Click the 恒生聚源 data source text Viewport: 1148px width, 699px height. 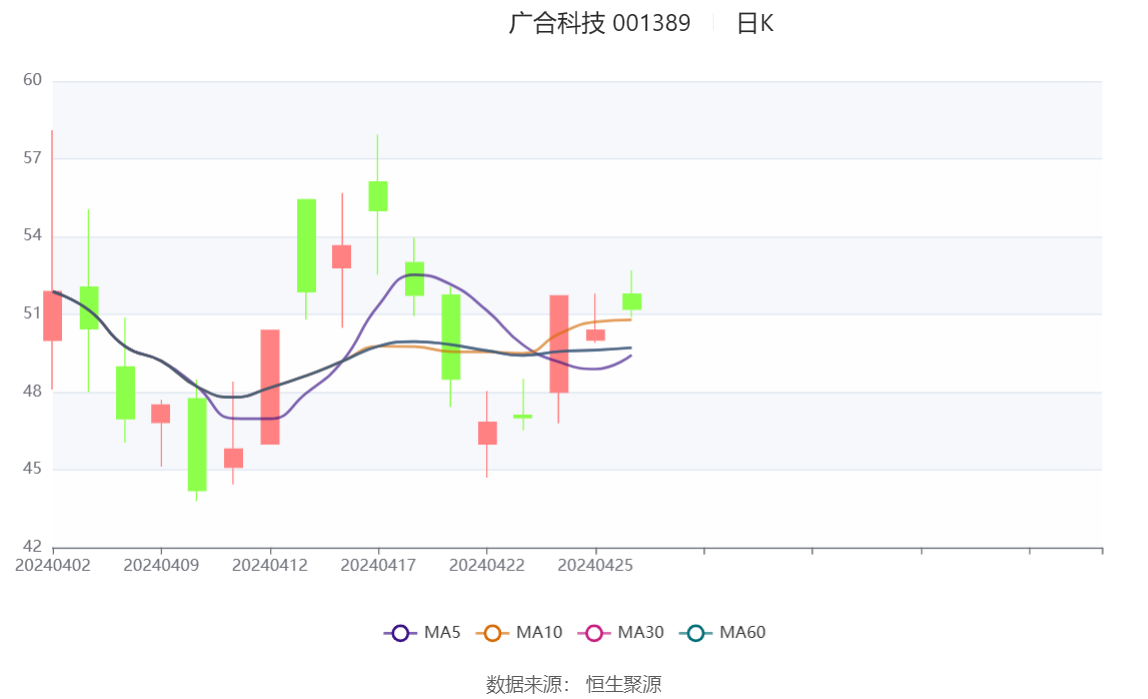click(x=623, y=684)
